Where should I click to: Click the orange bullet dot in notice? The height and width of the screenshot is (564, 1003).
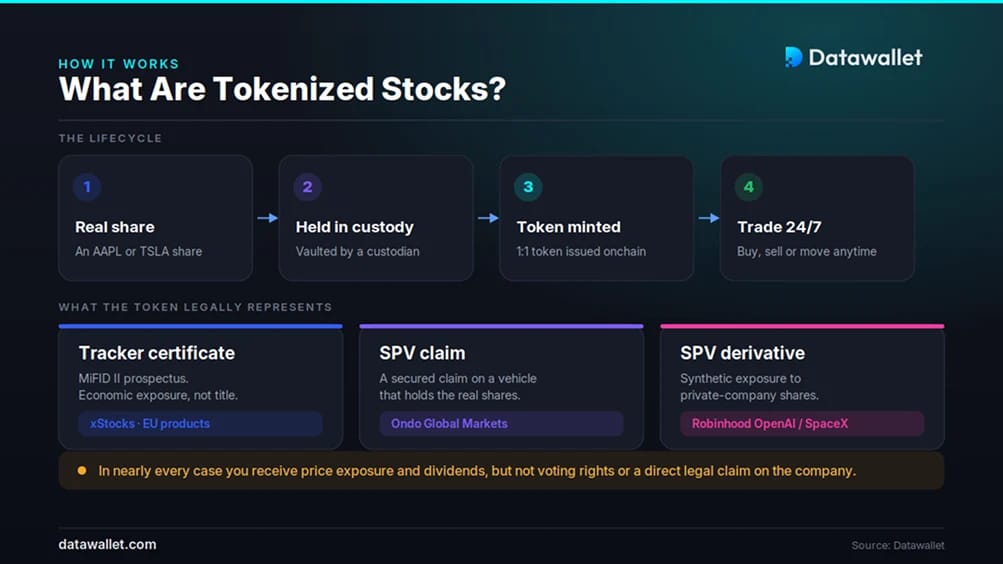82,471
